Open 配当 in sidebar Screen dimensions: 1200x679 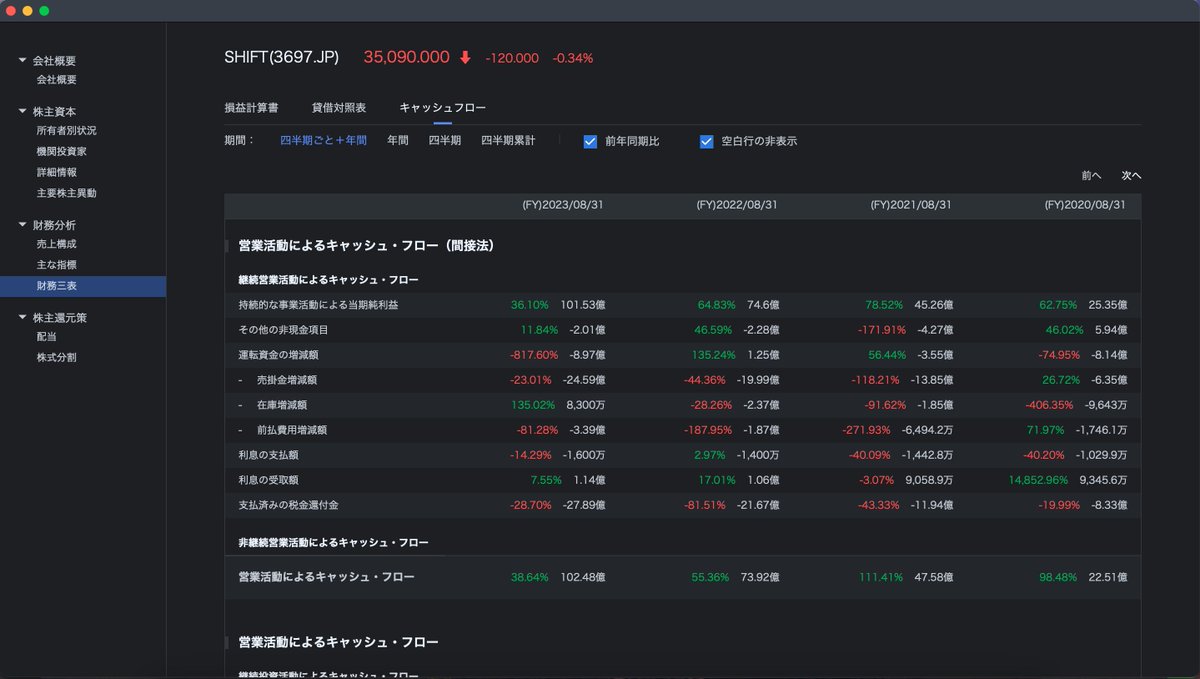[x=46, y=337]
